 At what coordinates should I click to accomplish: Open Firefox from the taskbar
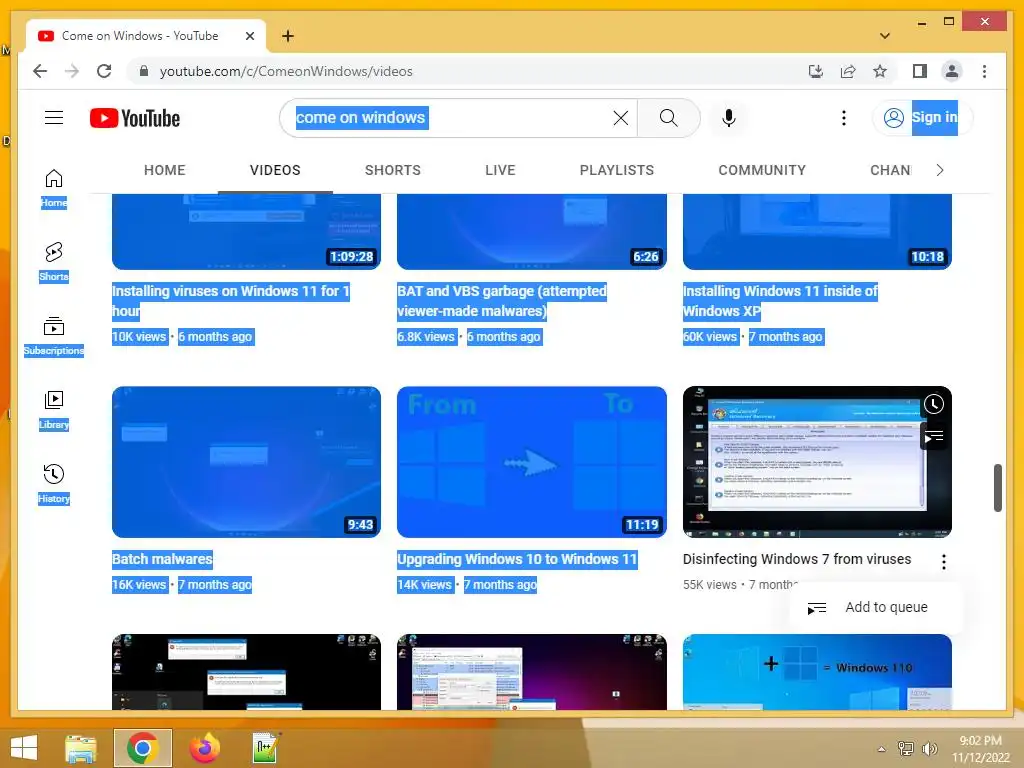pyautogui.click(x=204, y=748)
